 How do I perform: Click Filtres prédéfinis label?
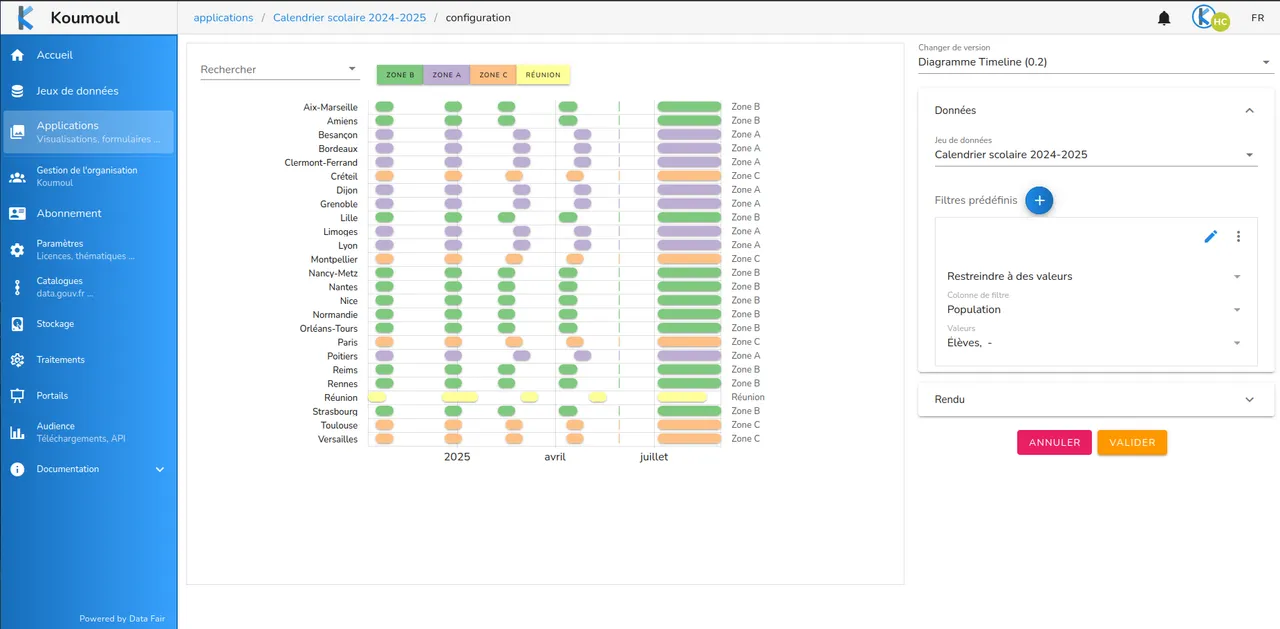pyautogui.click(x=976, y=200)
